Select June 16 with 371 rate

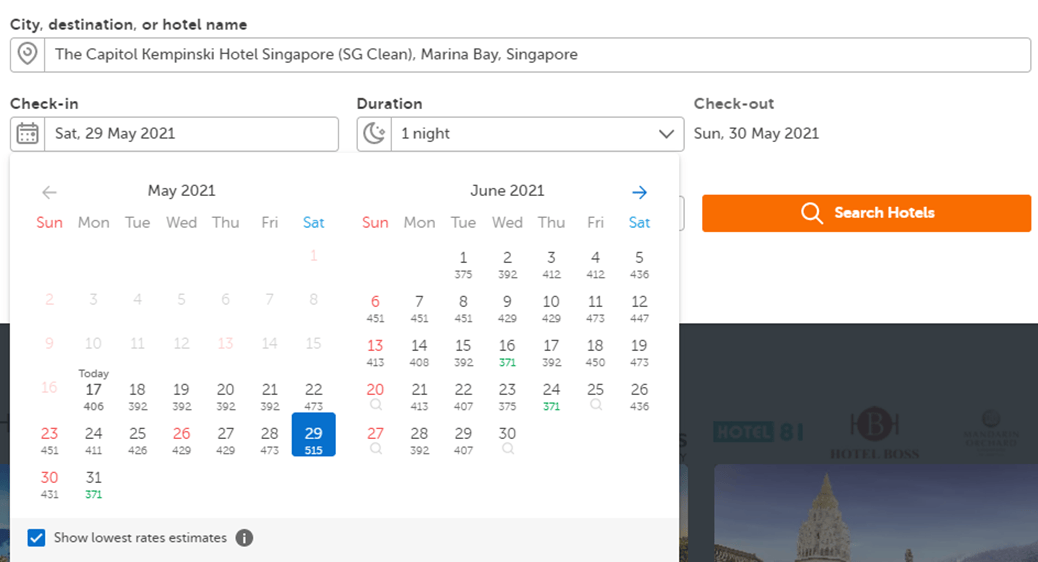(507, 352)
